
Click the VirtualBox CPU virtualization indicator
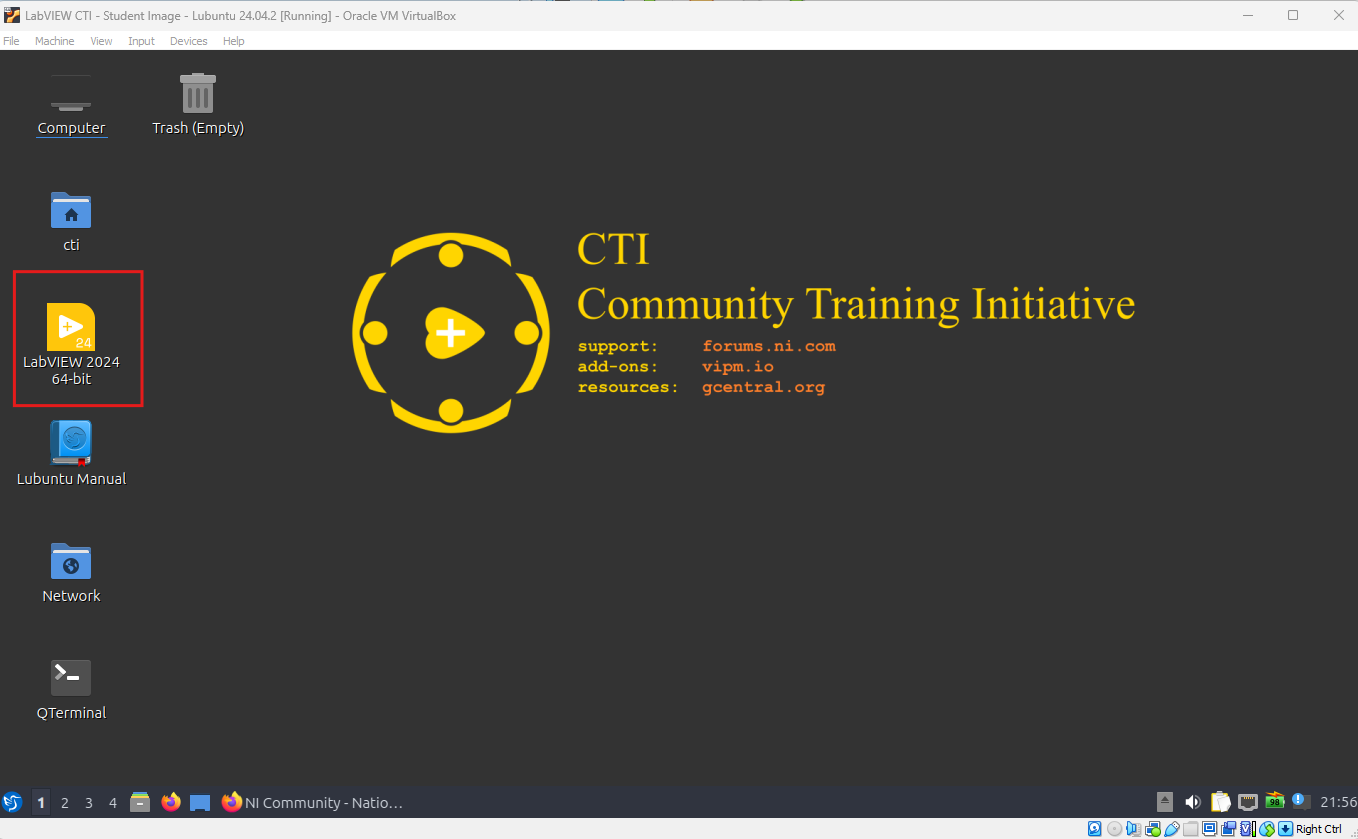coord(1248,829)
